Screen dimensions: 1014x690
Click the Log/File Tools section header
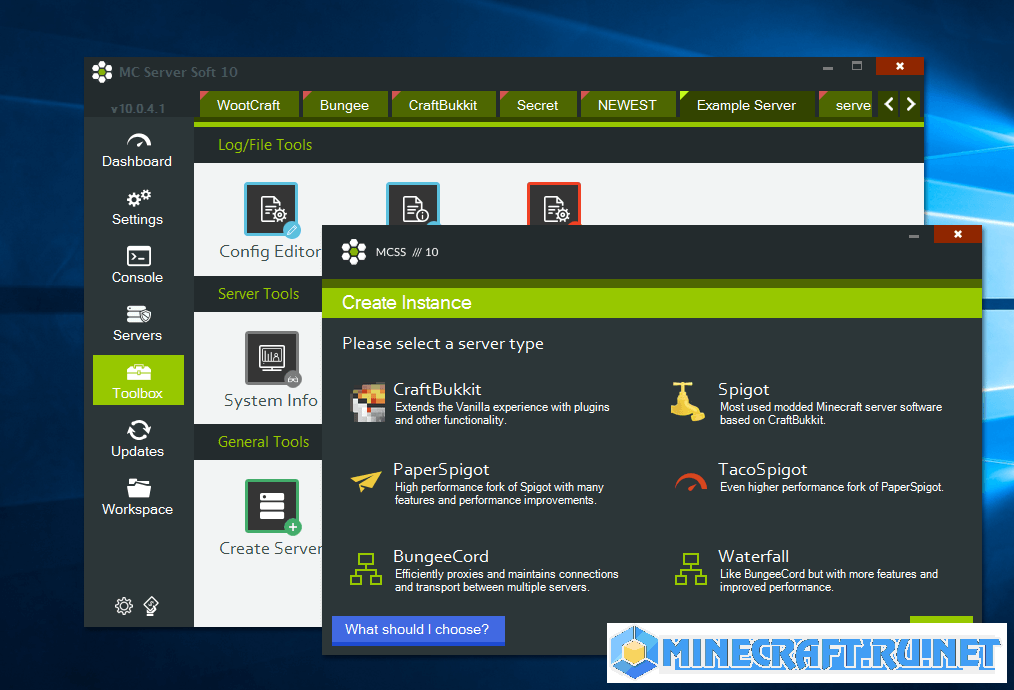click(x=265, y=145)
